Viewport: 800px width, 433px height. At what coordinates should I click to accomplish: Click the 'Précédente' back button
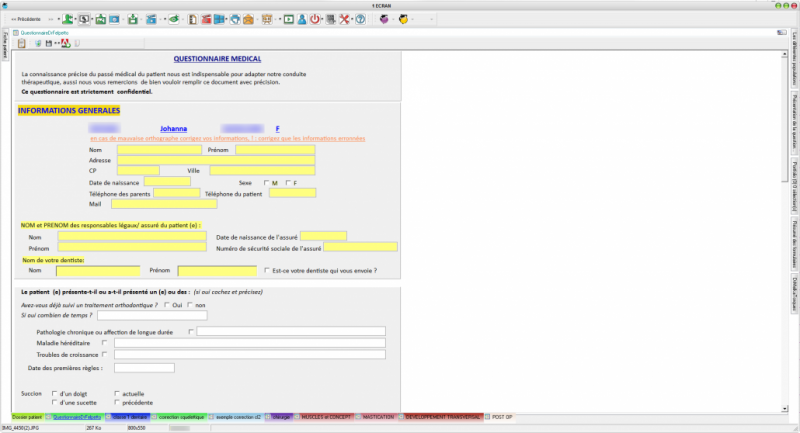(27, 19)
